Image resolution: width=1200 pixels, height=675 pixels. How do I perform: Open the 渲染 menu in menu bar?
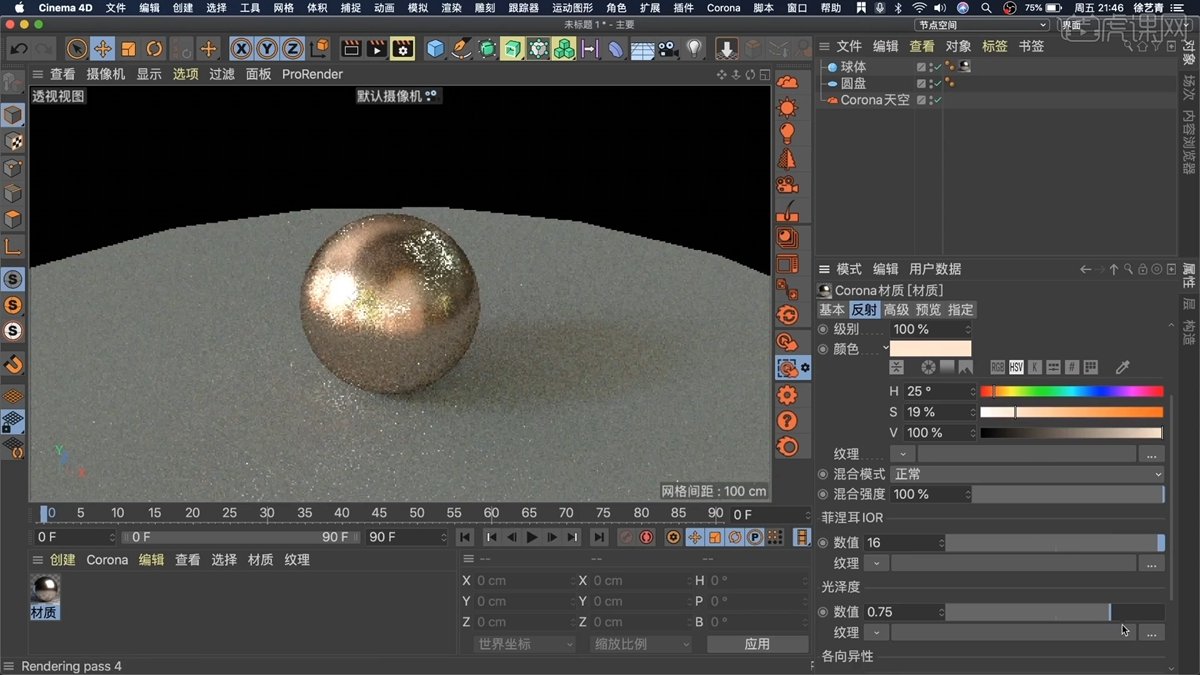[x=451, y=8]
